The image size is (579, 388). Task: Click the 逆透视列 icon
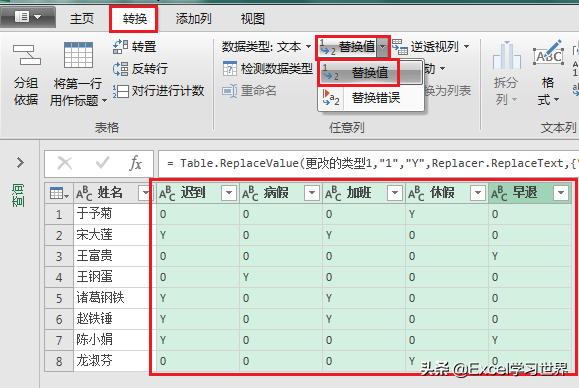click(400, 47)
